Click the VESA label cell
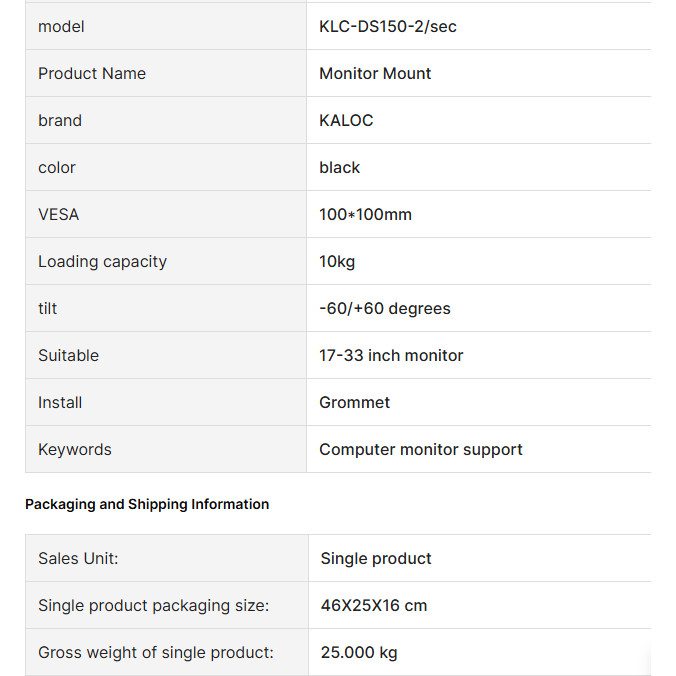676x676 pixels. click(x=166, y=214)
